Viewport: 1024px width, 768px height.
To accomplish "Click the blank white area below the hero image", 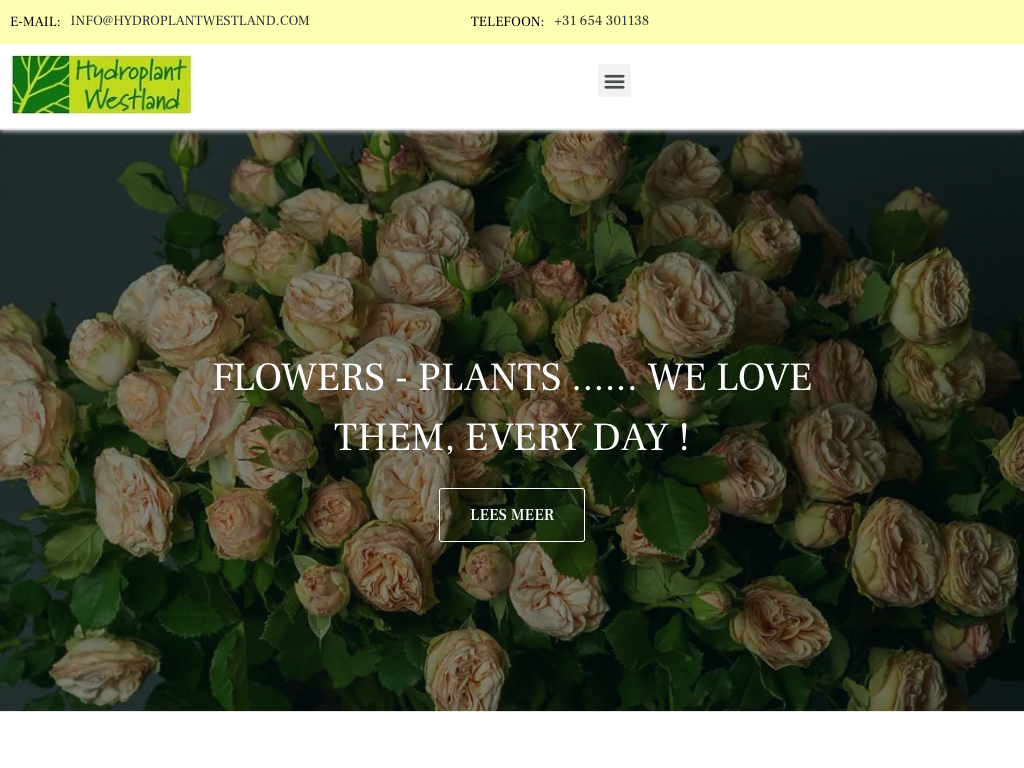I will (511, 739).
